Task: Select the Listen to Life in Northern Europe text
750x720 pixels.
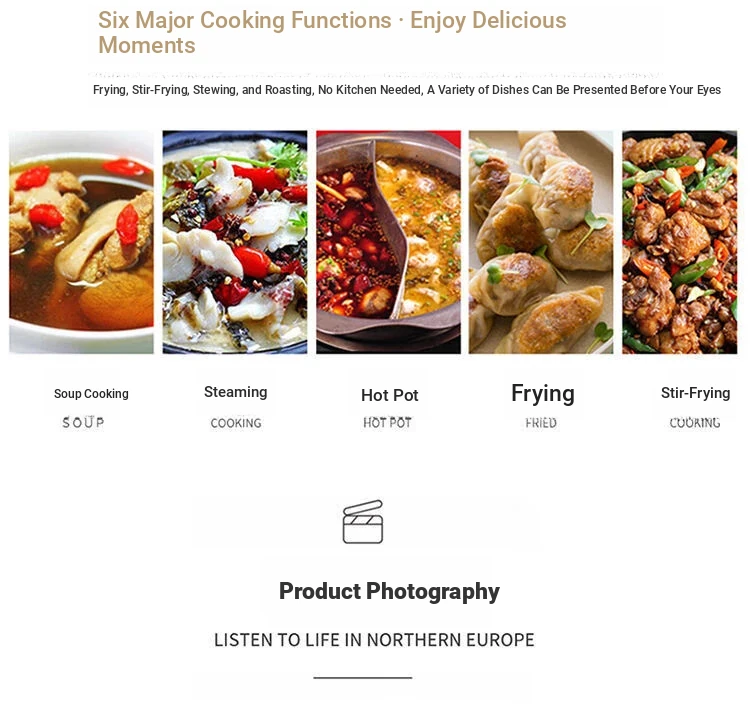Action: tap(374, 640)
